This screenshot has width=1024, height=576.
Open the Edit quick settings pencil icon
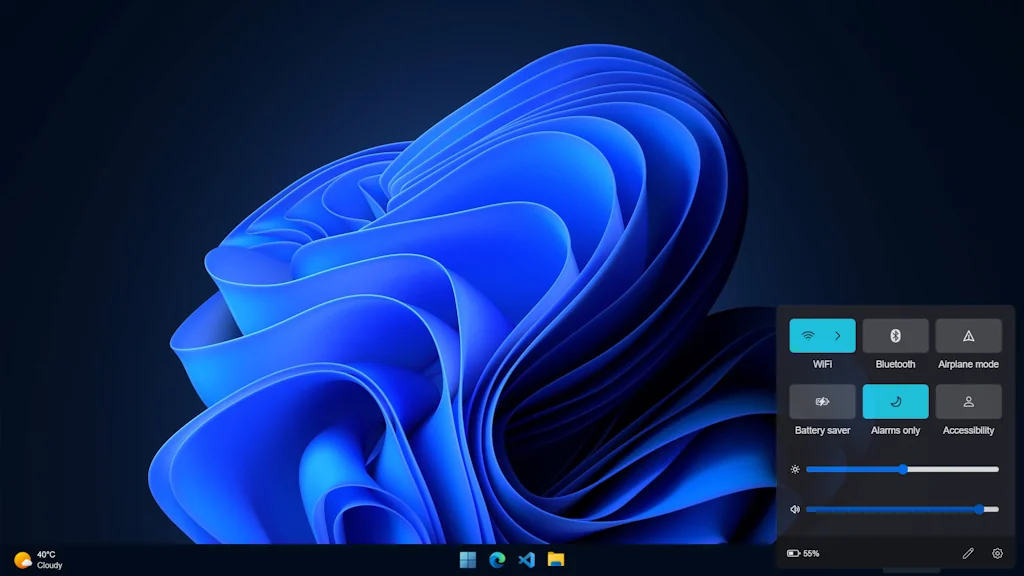pyautogui.click(x=967, y=553)
